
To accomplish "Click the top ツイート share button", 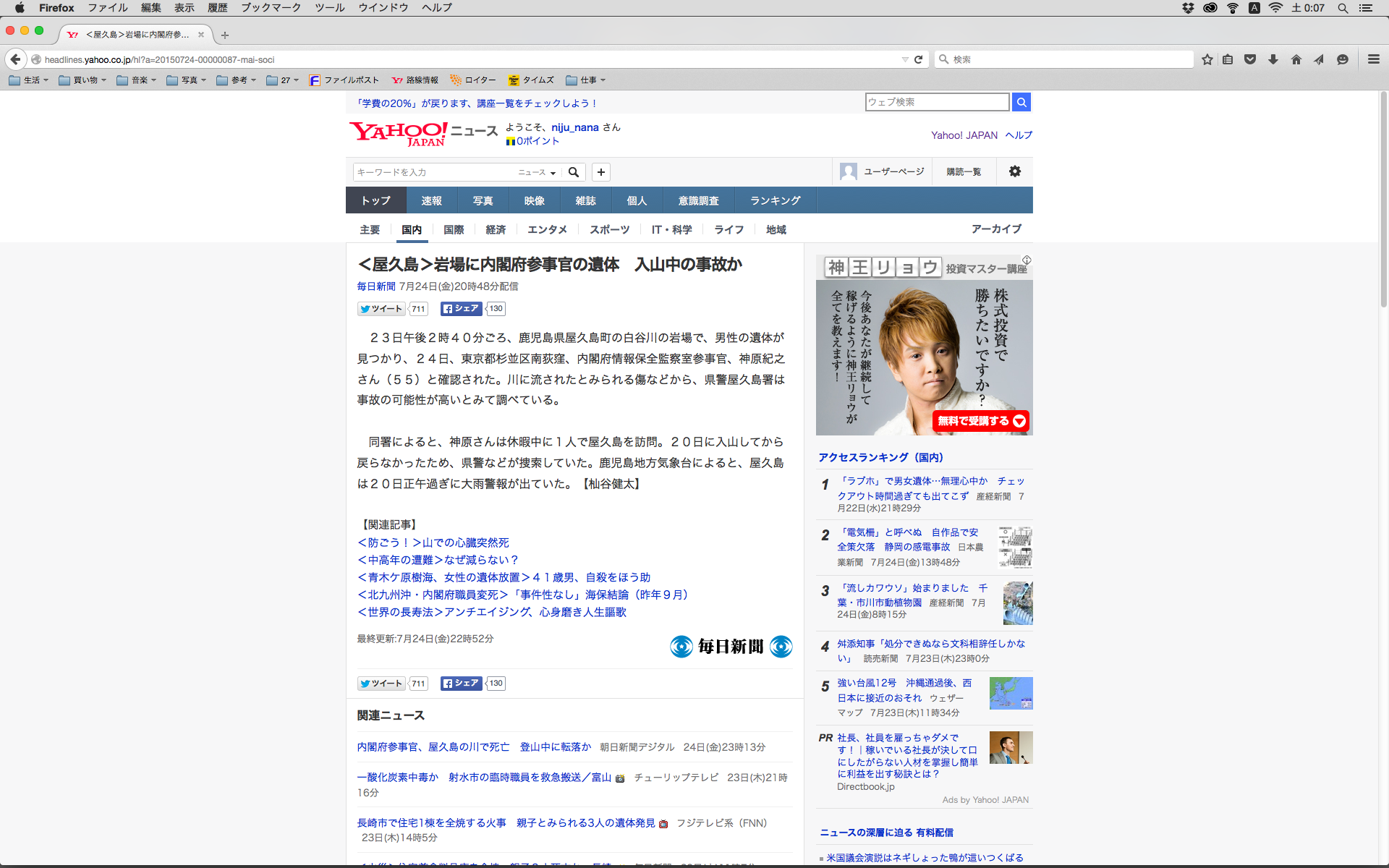I will click(x=381, y=309).
